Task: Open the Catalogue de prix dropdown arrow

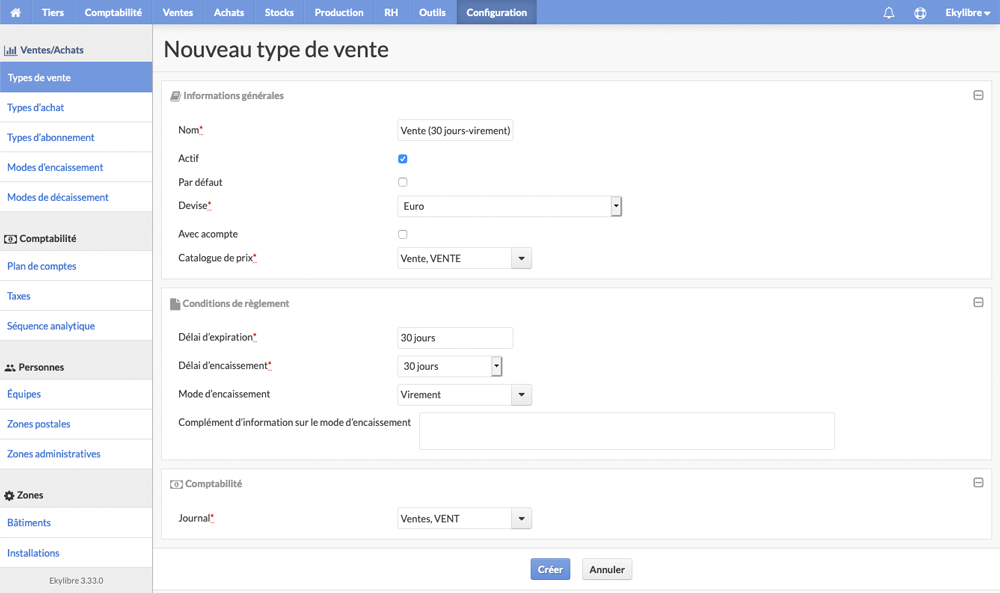Action: click(521, 258)
